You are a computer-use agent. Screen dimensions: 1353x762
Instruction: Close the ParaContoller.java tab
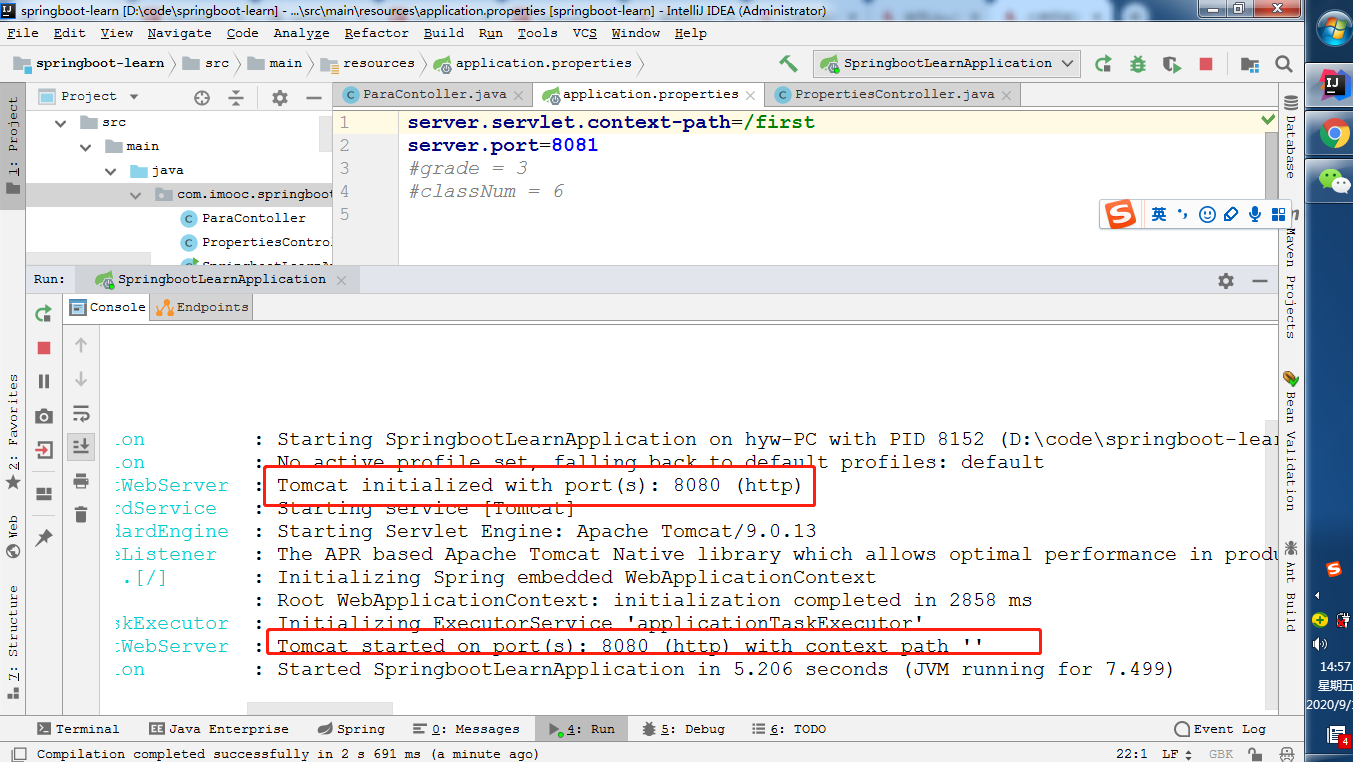(x=520, y=96)
